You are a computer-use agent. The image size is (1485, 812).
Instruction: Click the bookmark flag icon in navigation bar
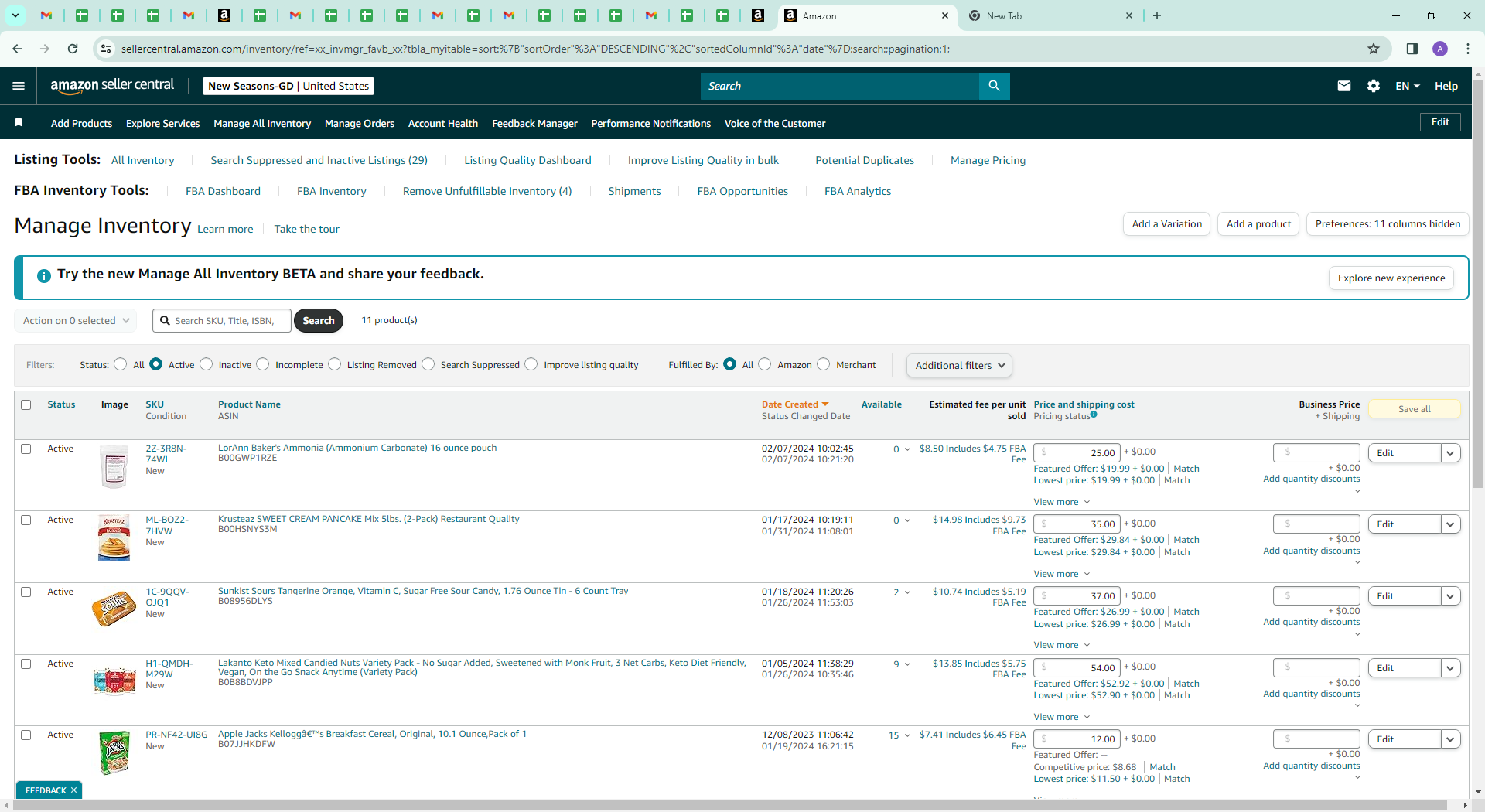click(x=19, y=122)
